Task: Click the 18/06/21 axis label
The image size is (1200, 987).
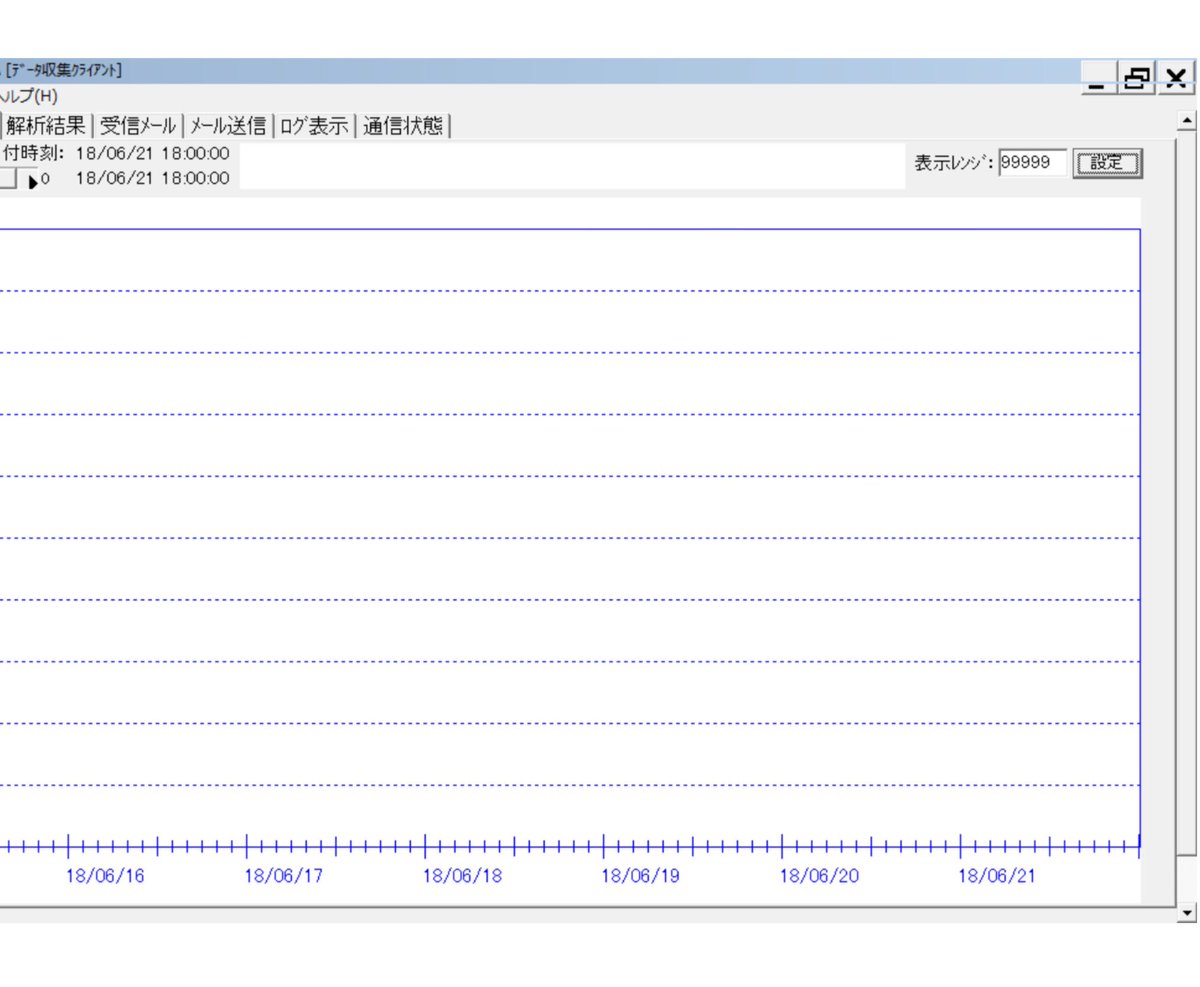Action: point(997,877)
